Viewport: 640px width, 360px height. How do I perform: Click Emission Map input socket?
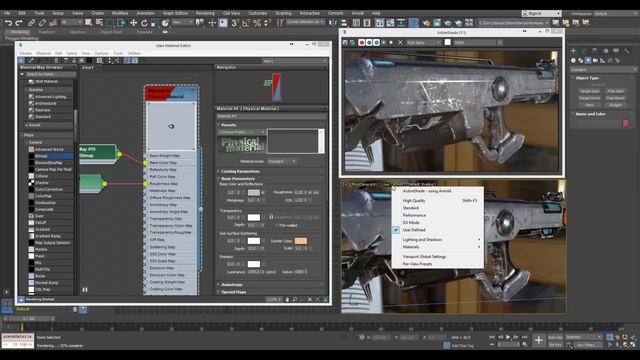(x=145, y=268)
